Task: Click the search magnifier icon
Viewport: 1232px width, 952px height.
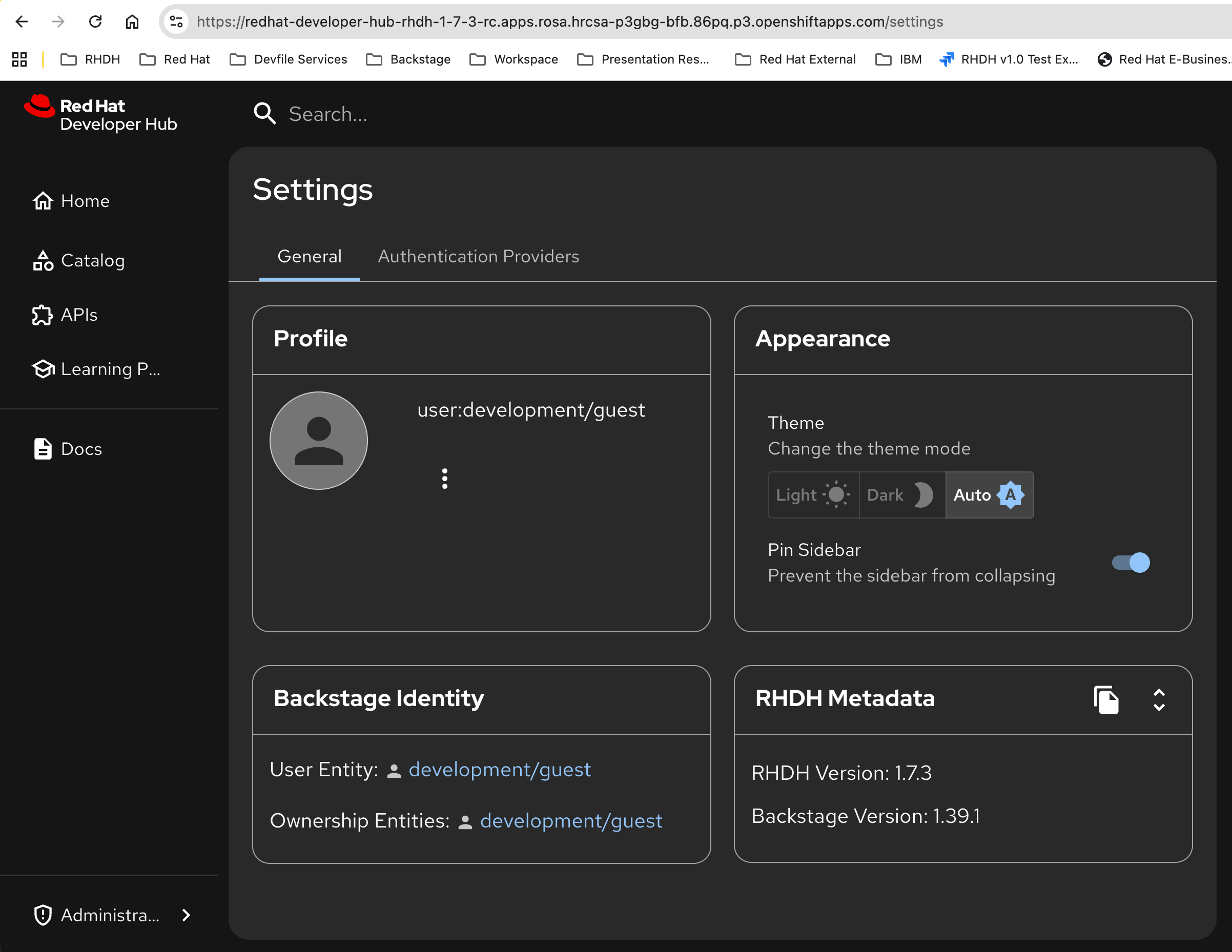Action: pyautogui.click(x=264, y=114)
